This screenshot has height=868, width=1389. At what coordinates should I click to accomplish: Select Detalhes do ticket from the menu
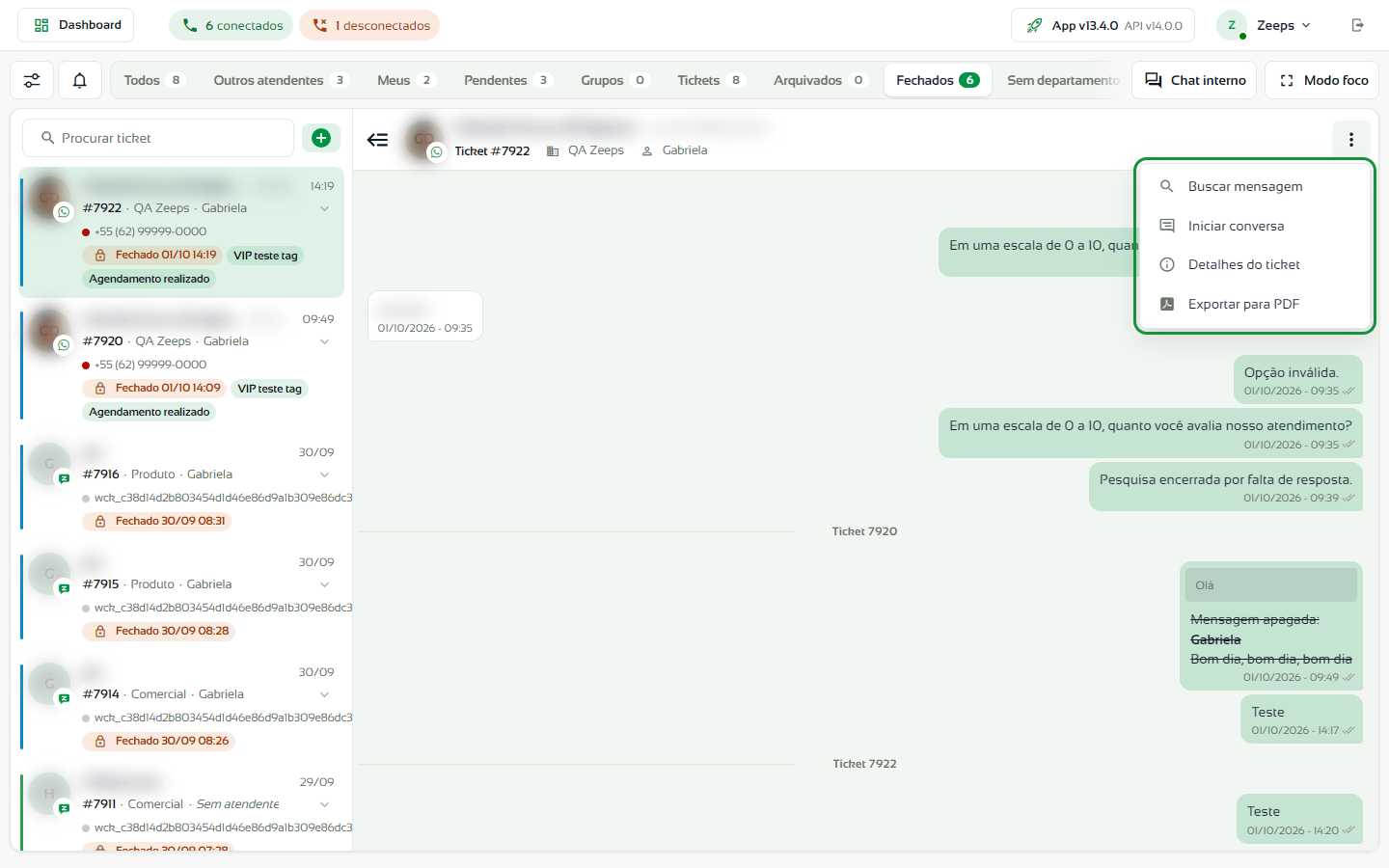1254,264
